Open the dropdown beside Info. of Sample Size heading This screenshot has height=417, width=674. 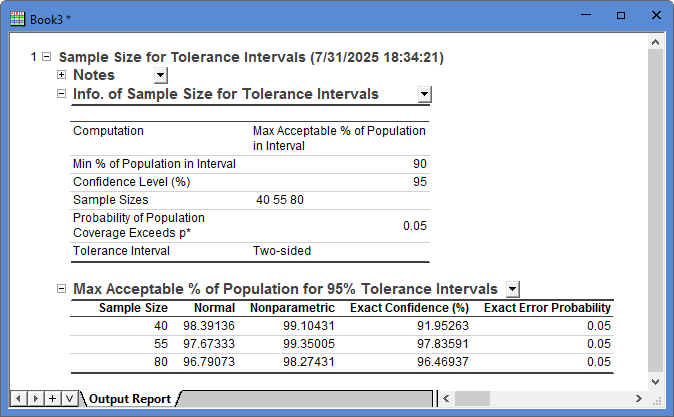coord(424,94)
